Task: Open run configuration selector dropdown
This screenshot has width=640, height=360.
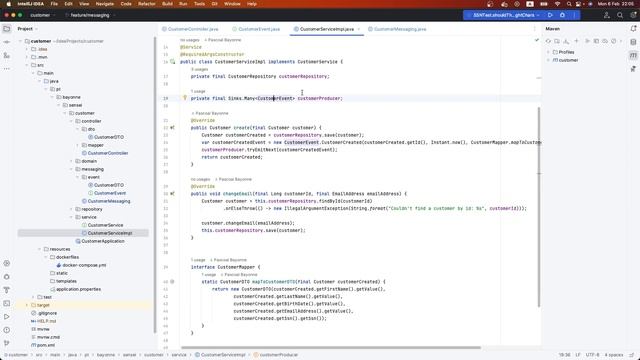Action: click(506, 15)
